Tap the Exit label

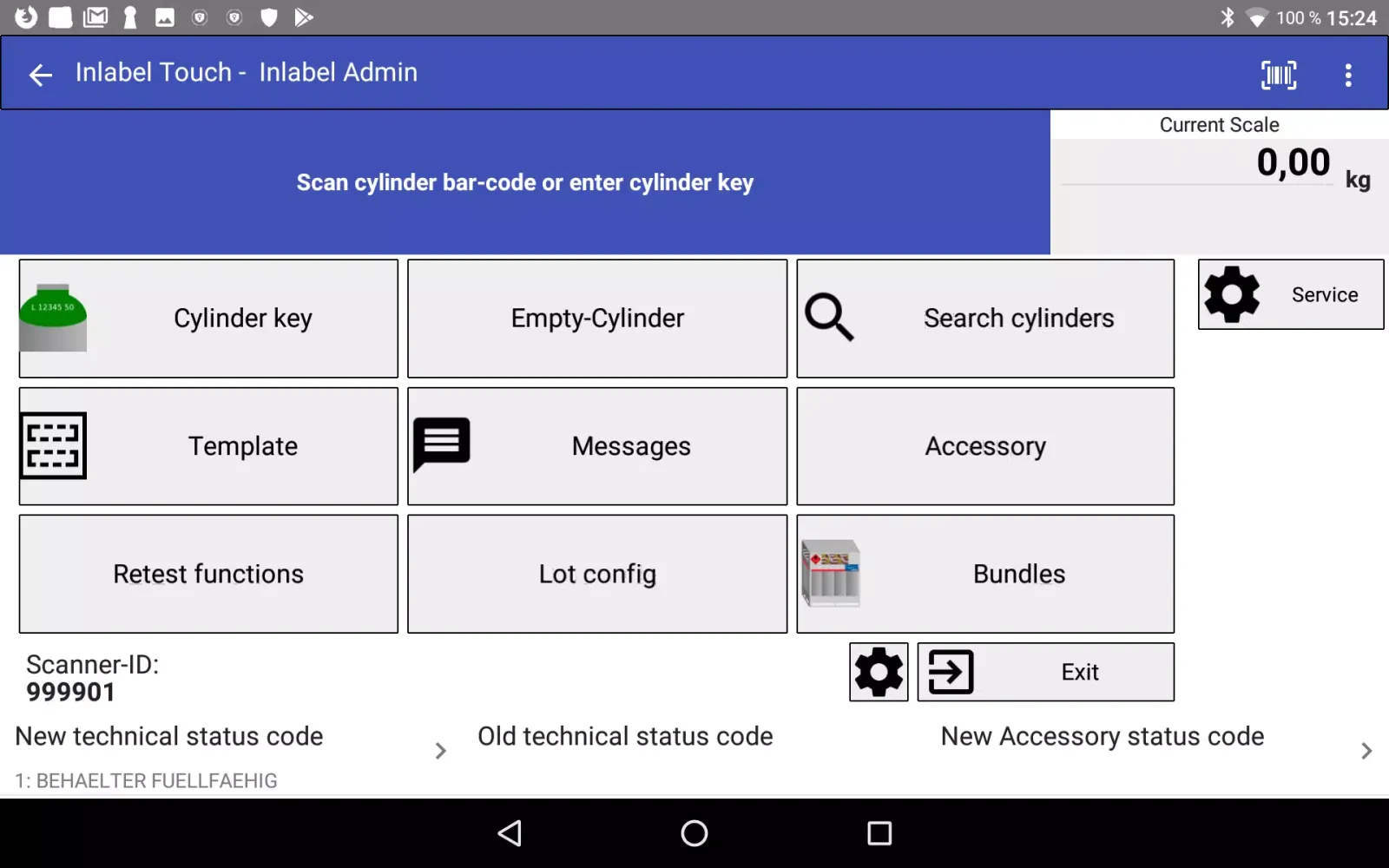point(1080,672)
